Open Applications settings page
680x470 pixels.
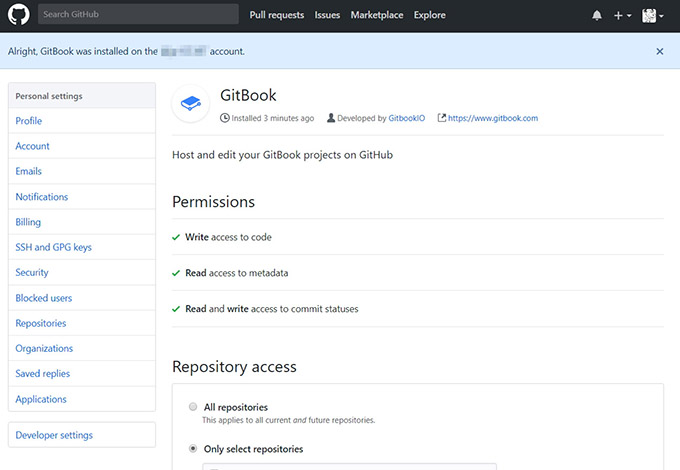point(82,399)
